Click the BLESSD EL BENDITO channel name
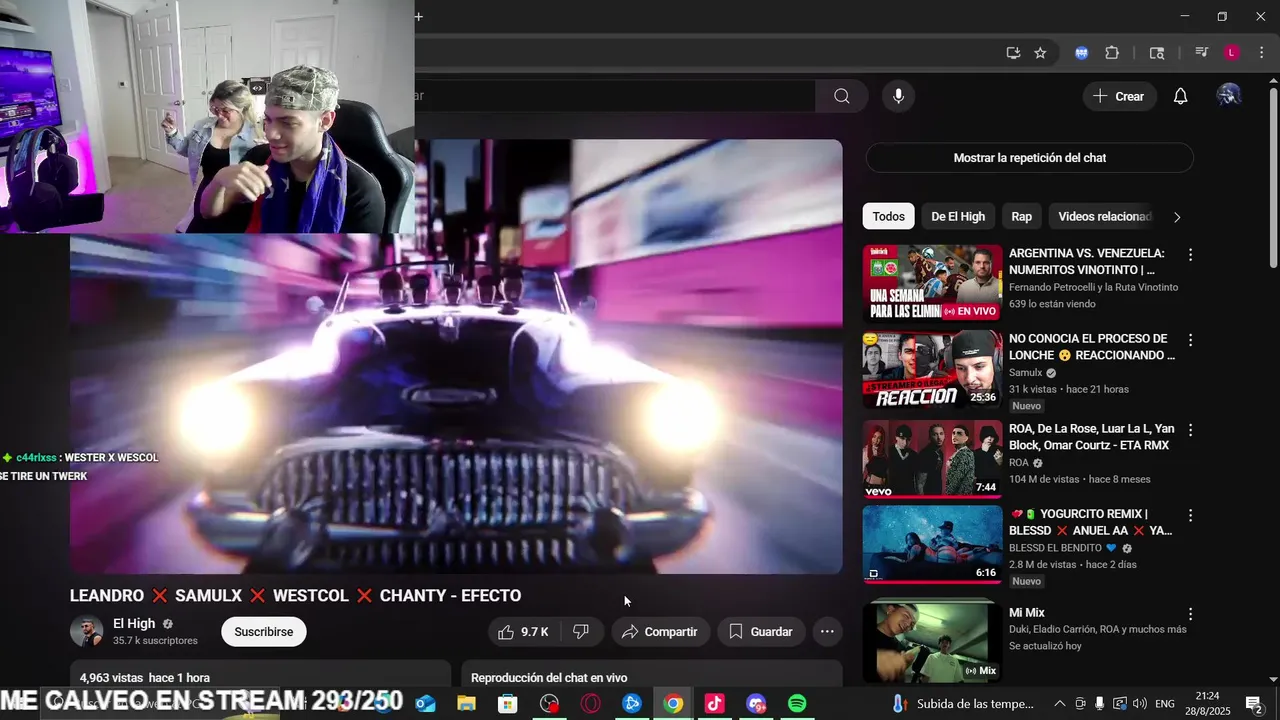 click(1055, 548)
